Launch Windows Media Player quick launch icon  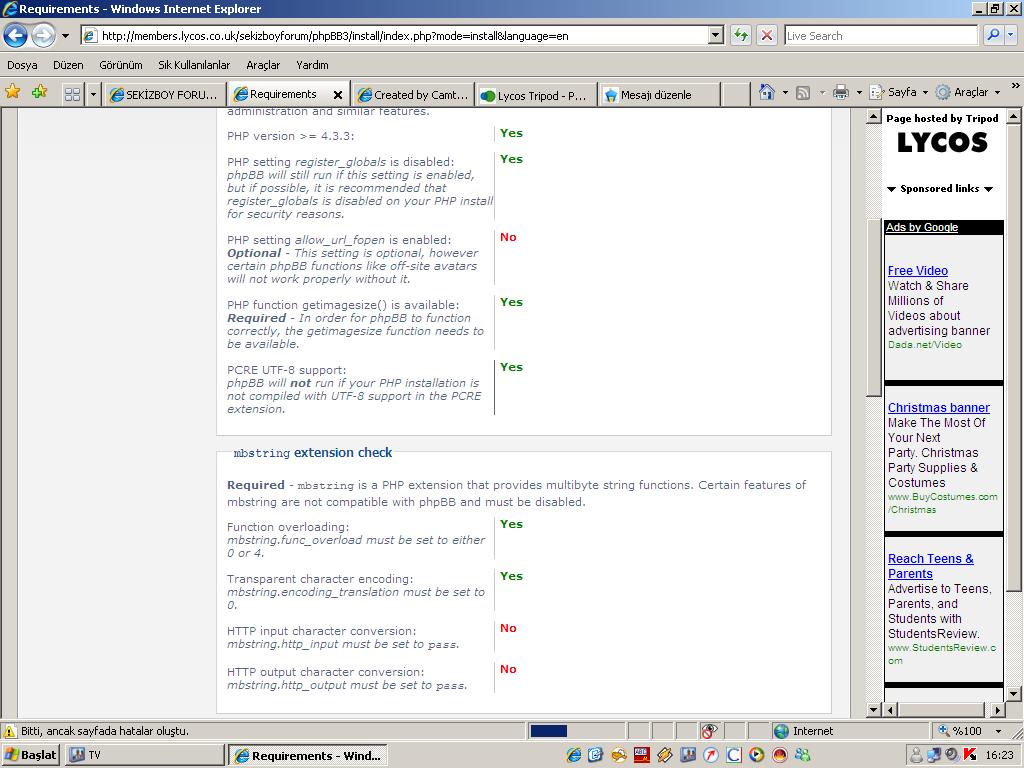coord(756,756)
